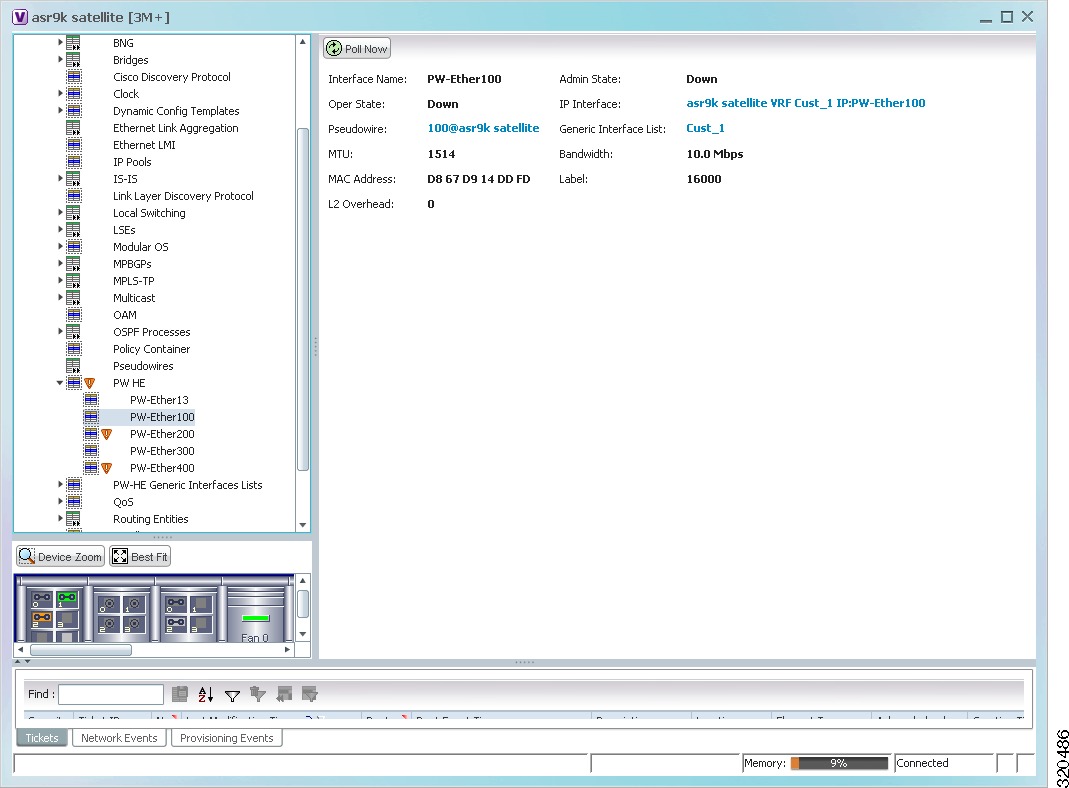Click the Cisco Discovery Protocol node icon
This screenshot has width=1069, height=788.
[74, 76]
